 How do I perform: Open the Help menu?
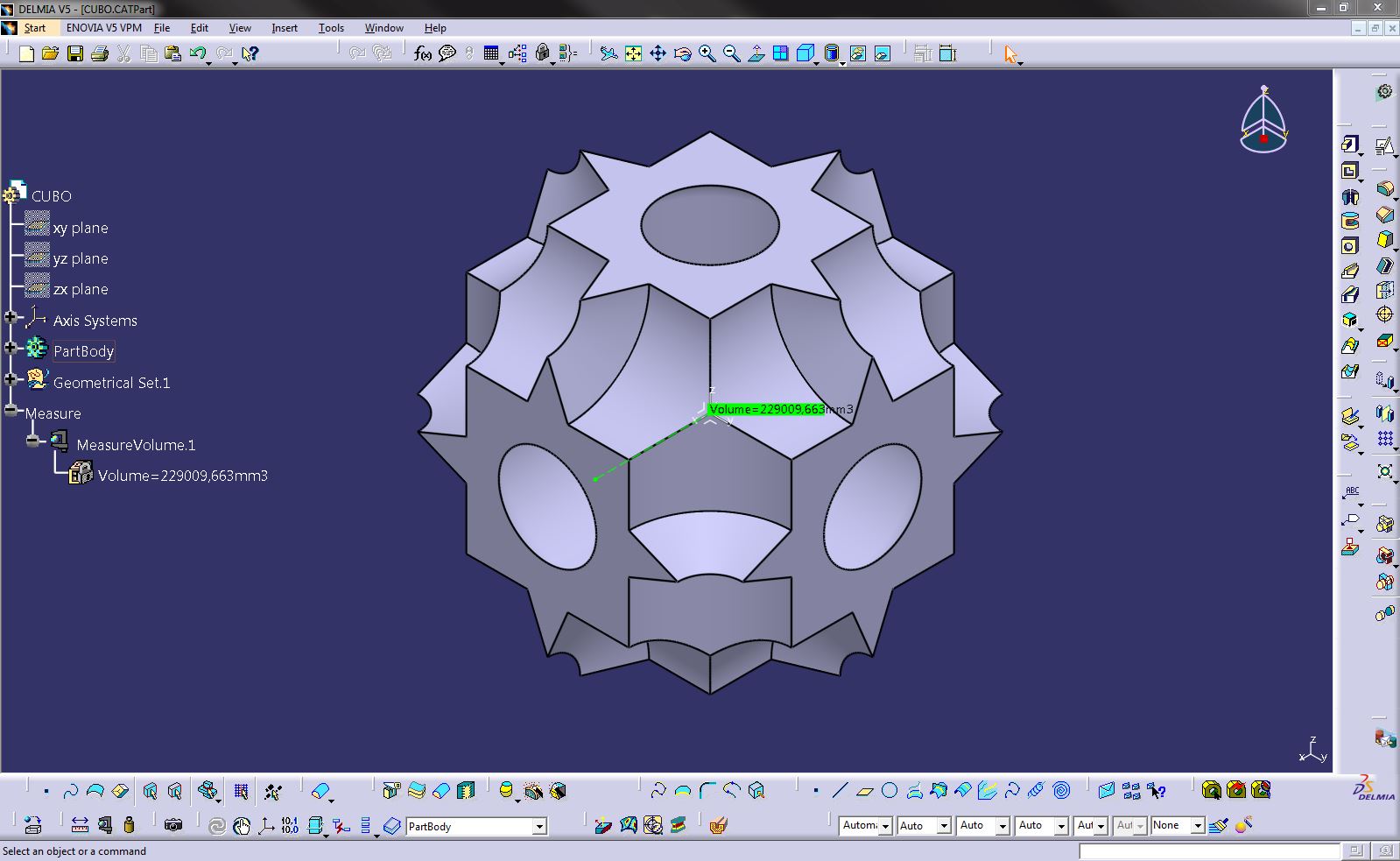click(435, 28)
